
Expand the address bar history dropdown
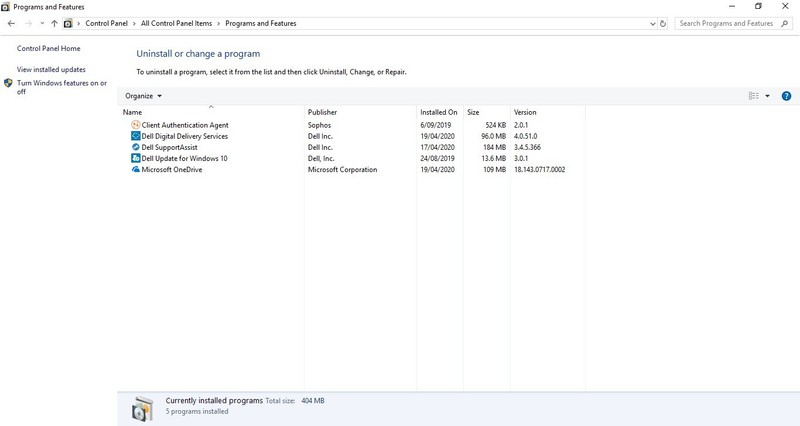click(653, 23)
